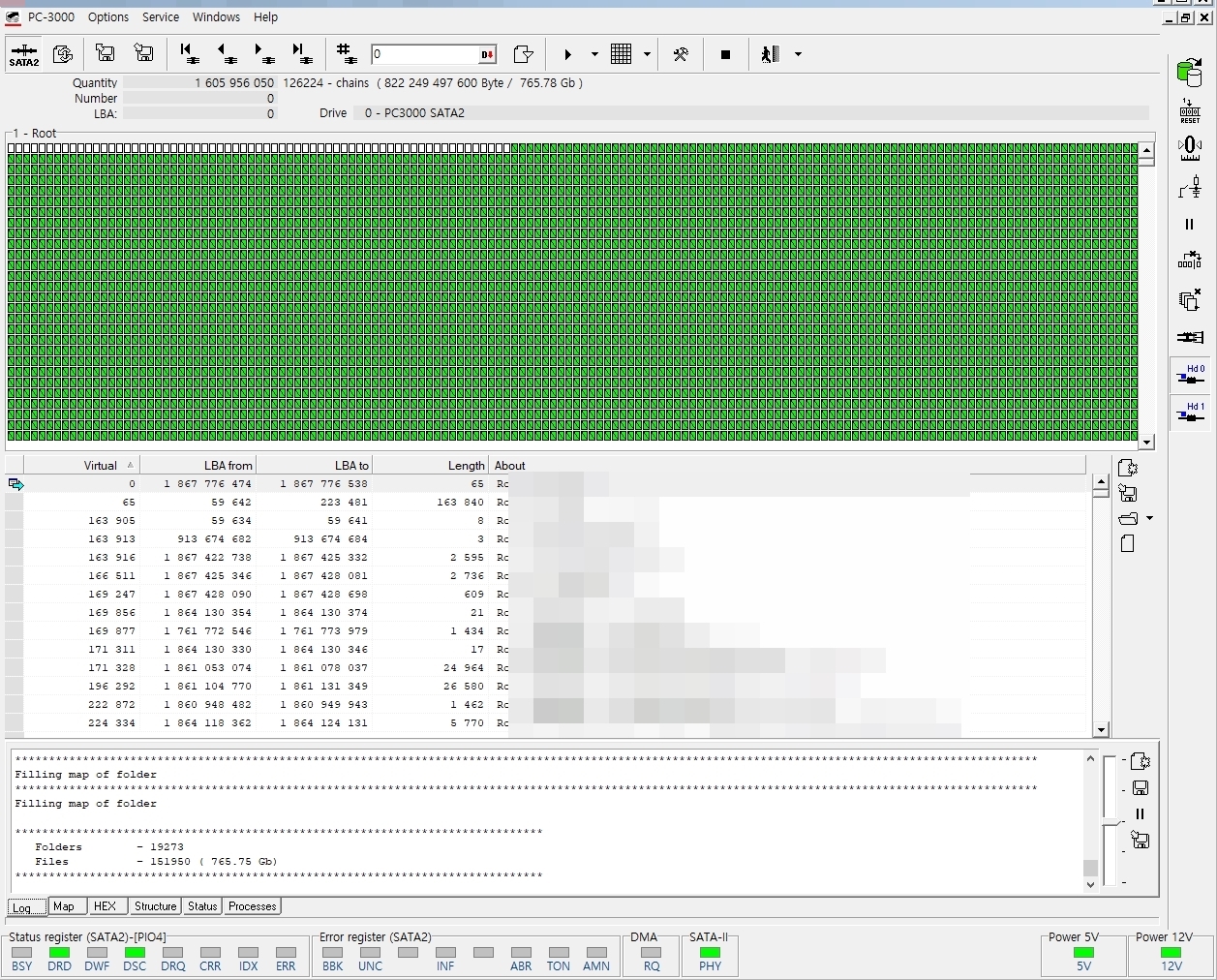The width and height of the screenshot is (1217, 980).
Task: Jump to first chain toolbar icon
Action: pyautogui.click(x=189, y=54)
